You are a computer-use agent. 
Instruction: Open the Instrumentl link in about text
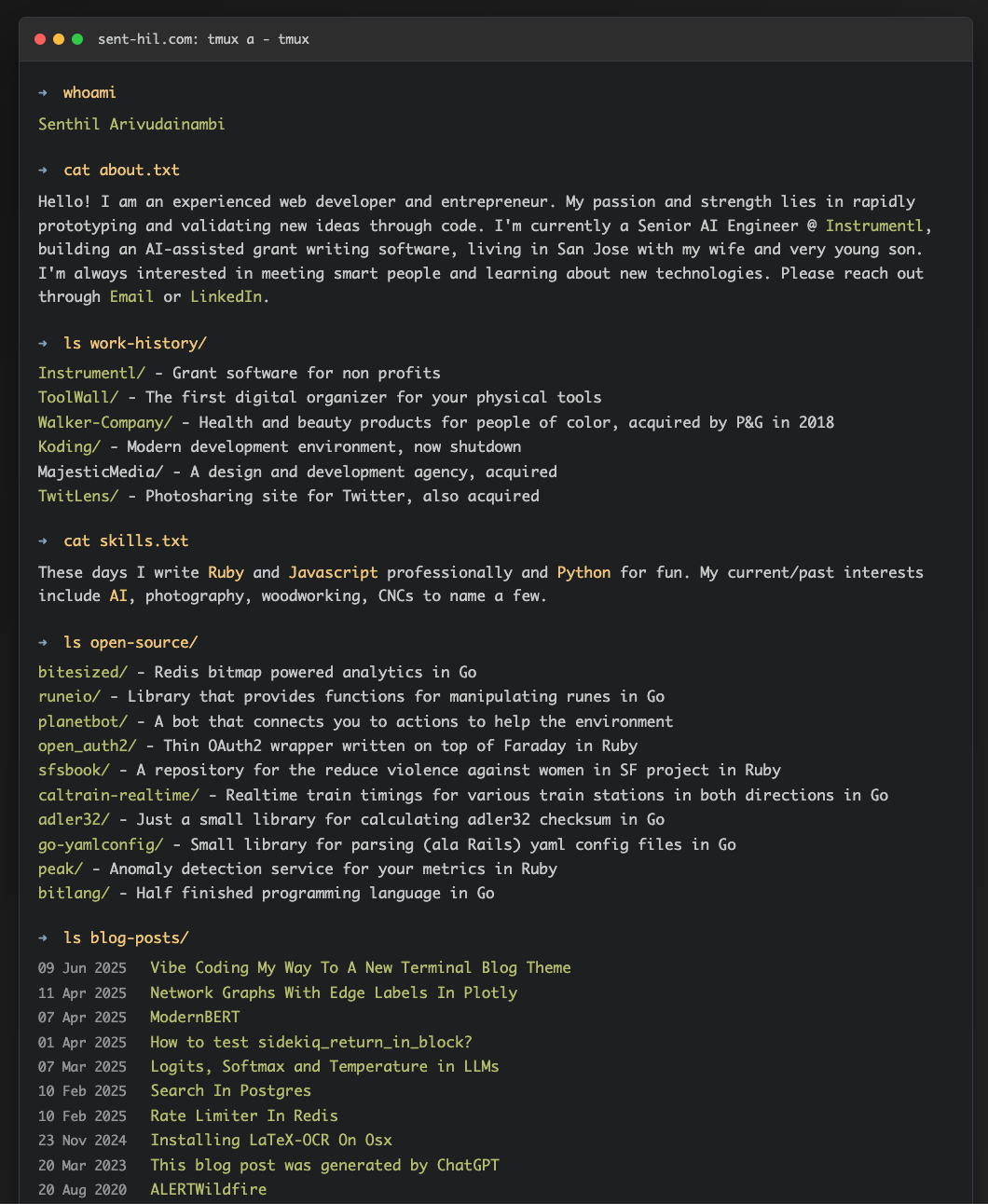874,226
